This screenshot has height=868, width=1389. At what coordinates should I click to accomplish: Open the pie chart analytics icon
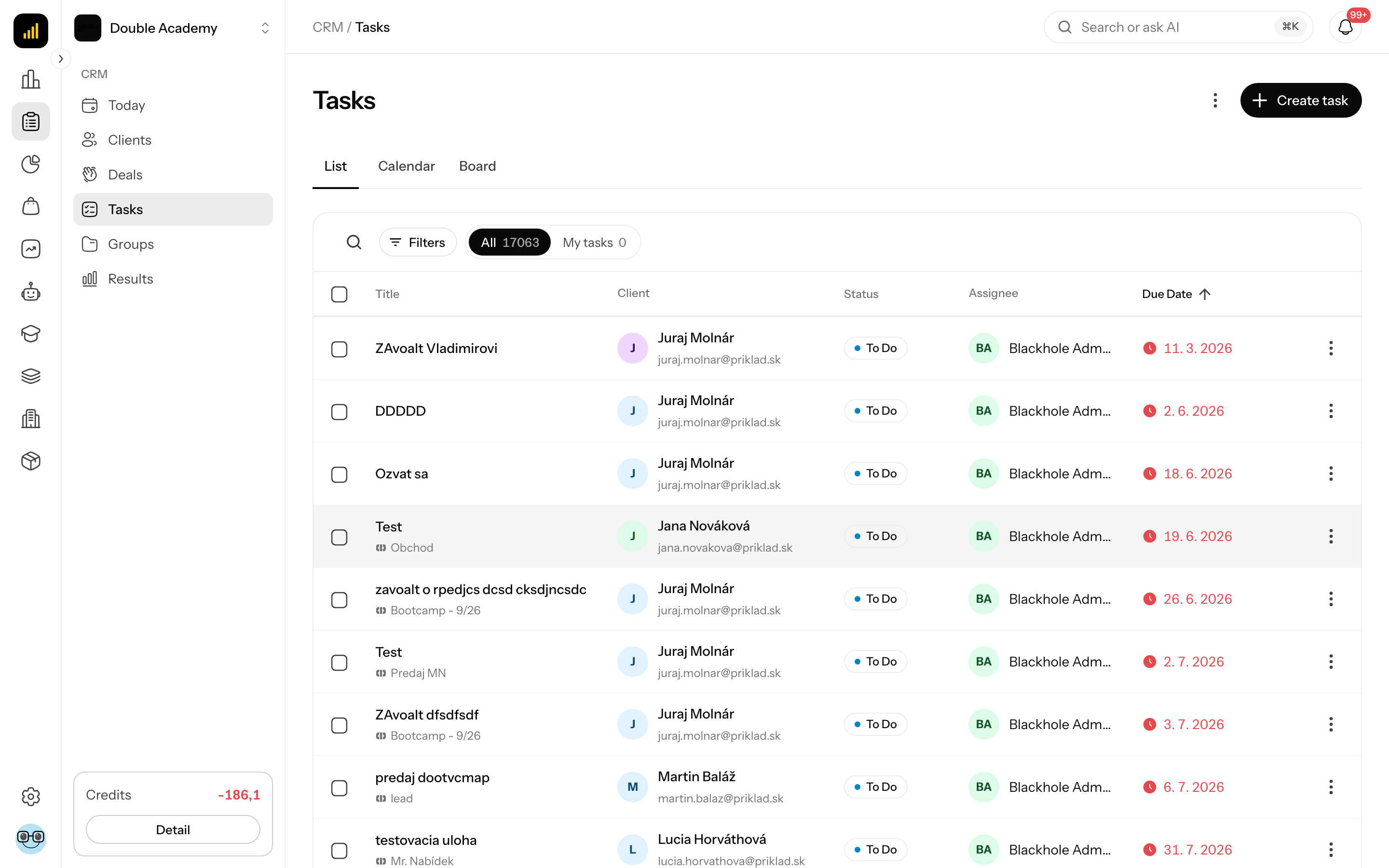point(30,164)
